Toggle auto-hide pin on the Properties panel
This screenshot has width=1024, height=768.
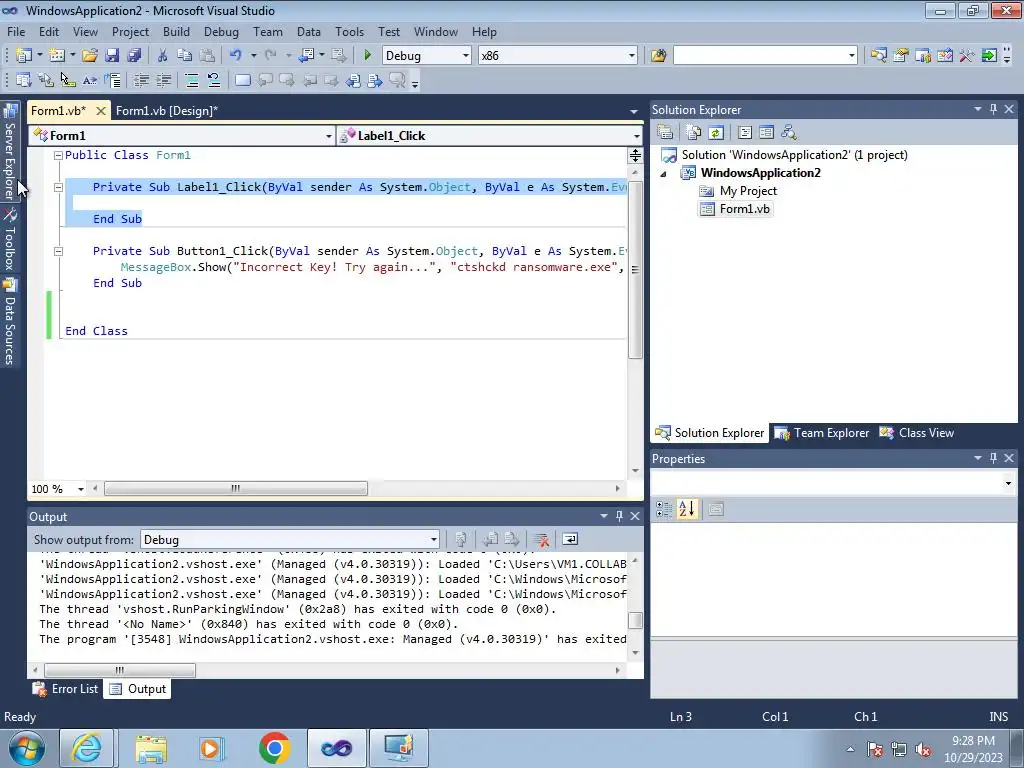993,458
